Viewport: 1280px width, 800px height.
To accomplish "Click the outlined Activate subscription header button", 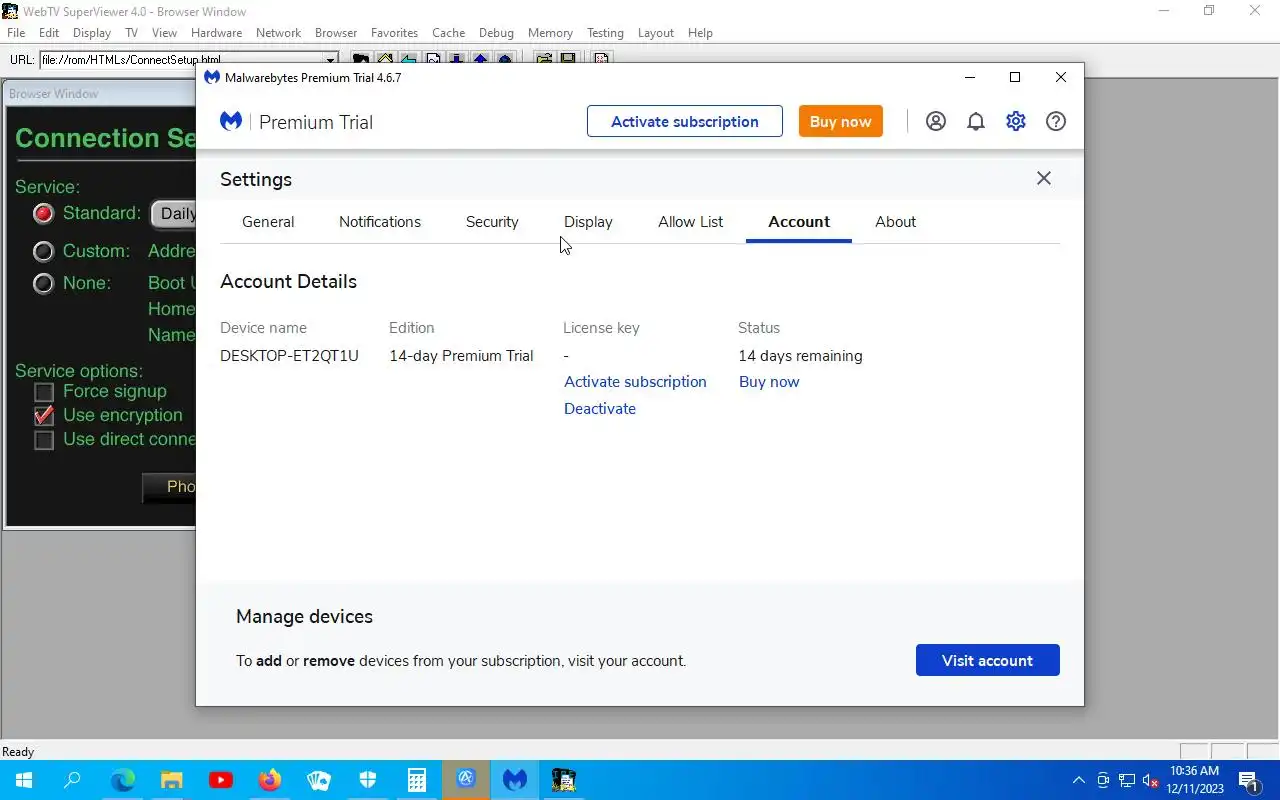I will coord(685,121).
